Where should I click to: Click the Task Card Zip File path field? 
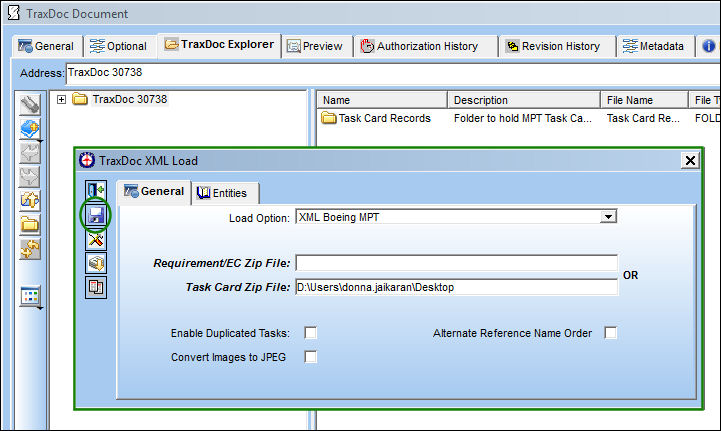[457, 287]
